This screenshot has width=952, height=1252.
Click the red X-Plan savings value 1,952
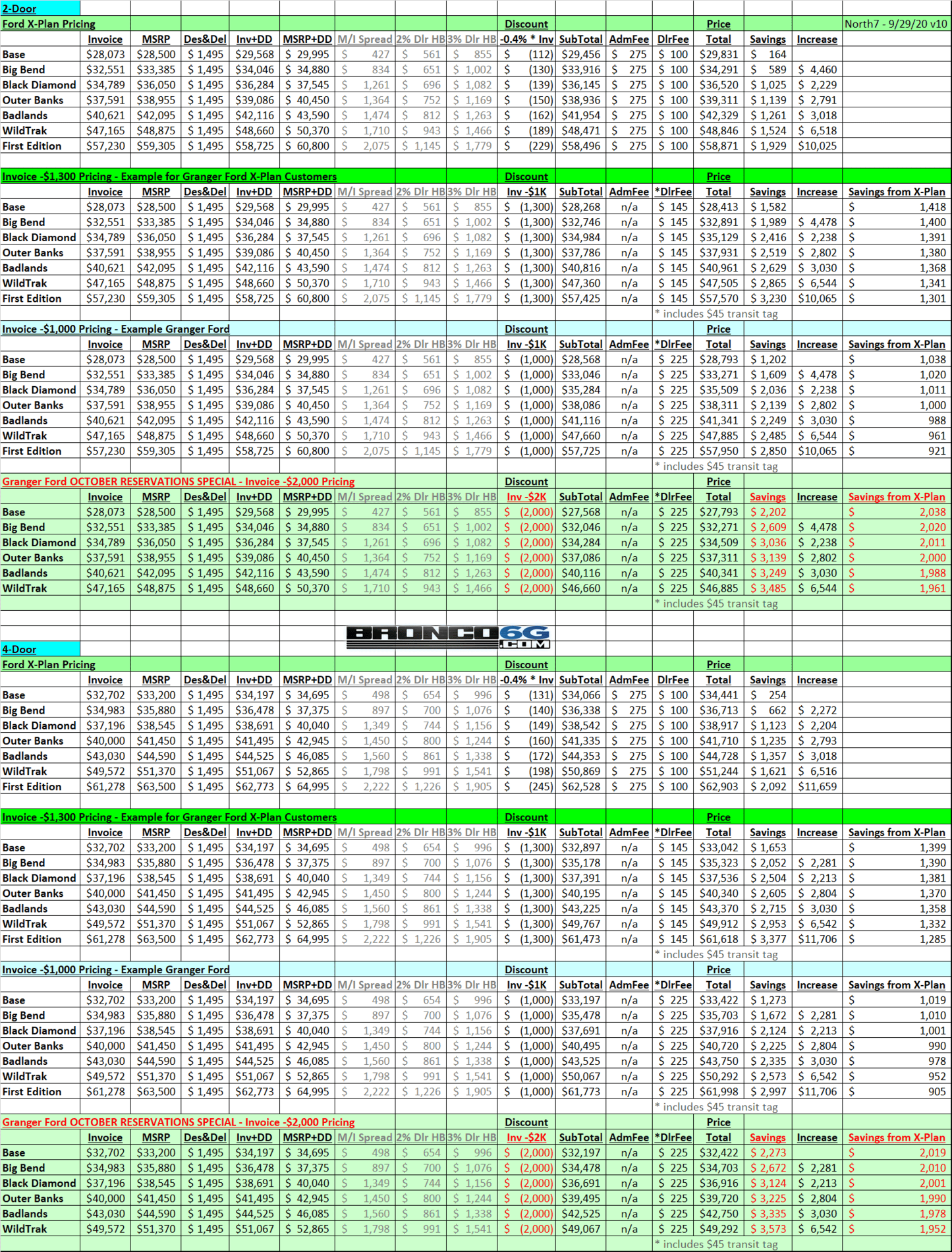[x=897, y=1229]
